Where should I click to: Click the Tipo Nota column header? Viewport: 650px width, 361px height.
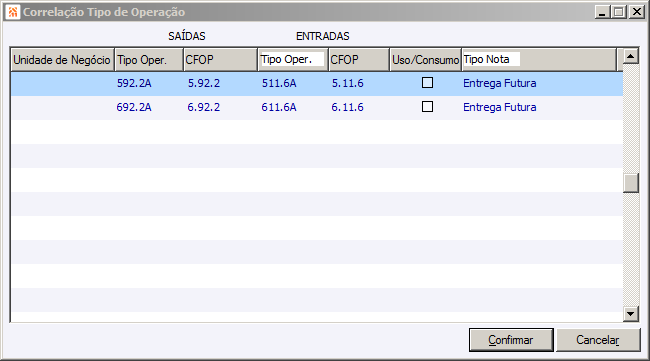coord(539,60)
